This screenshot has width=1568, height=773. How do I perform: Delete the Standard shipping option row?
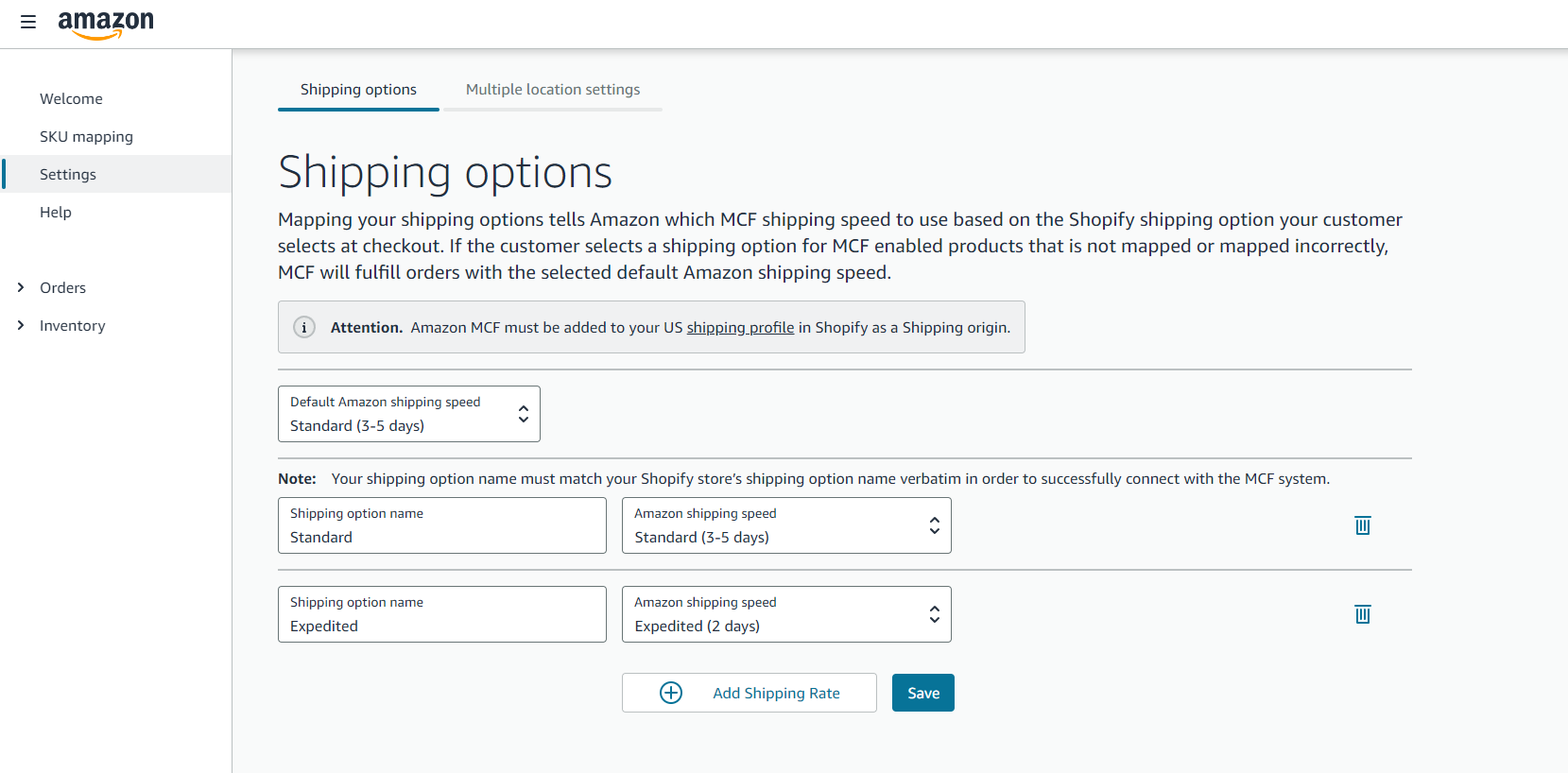point(1362,525)
